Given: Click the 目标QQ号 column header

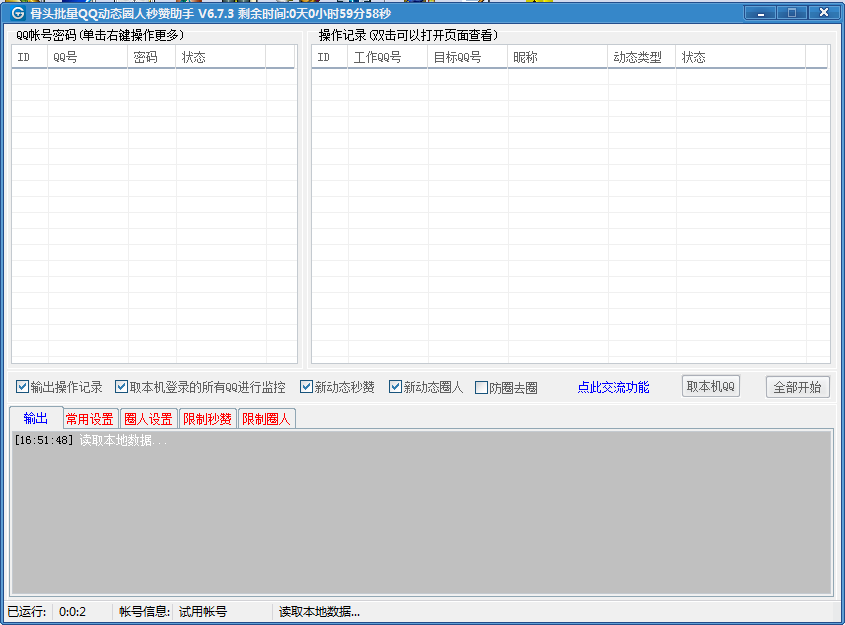Looking at the screenshot, I should coord(468,57).
